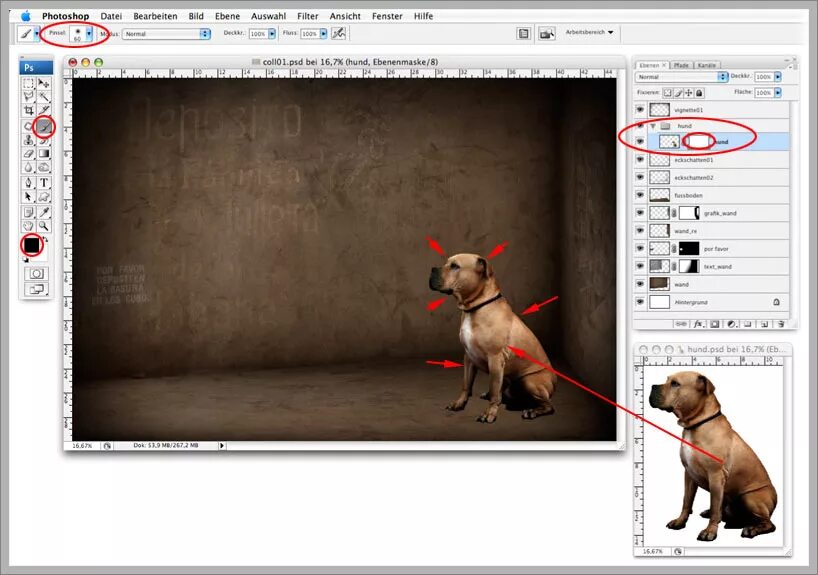
Task: Open the Ebene menu
Action: (227, 16)
